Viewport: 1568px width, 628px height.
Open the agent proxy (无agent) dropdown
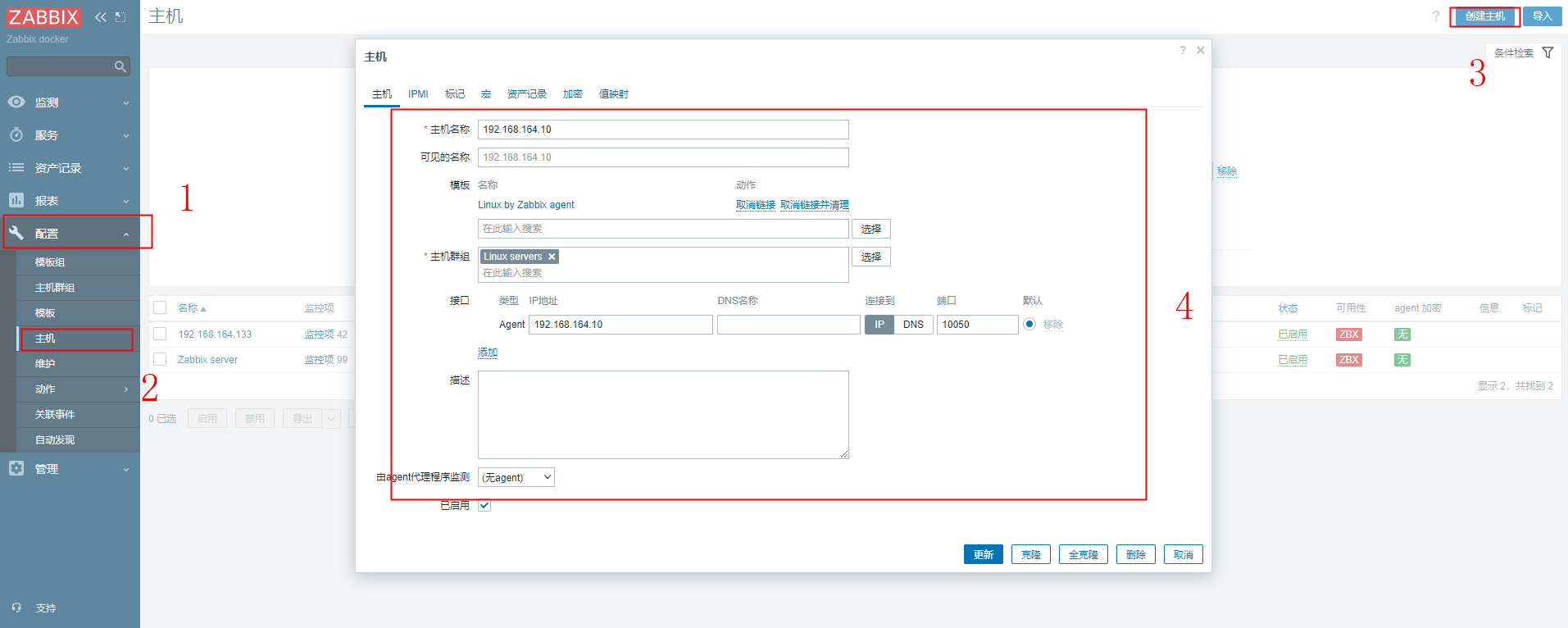coord(516,477)
